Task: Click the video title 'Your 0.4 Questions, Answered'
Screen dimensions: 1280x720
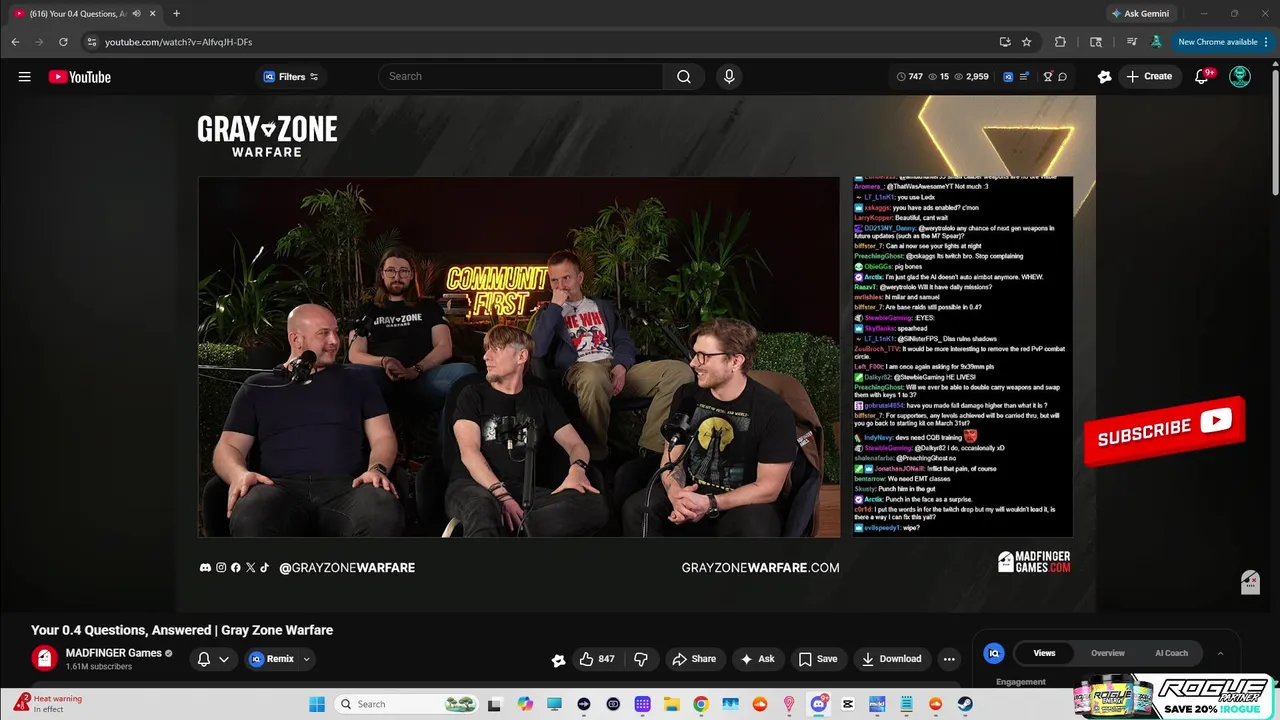Action: click(x=182, y=630)
